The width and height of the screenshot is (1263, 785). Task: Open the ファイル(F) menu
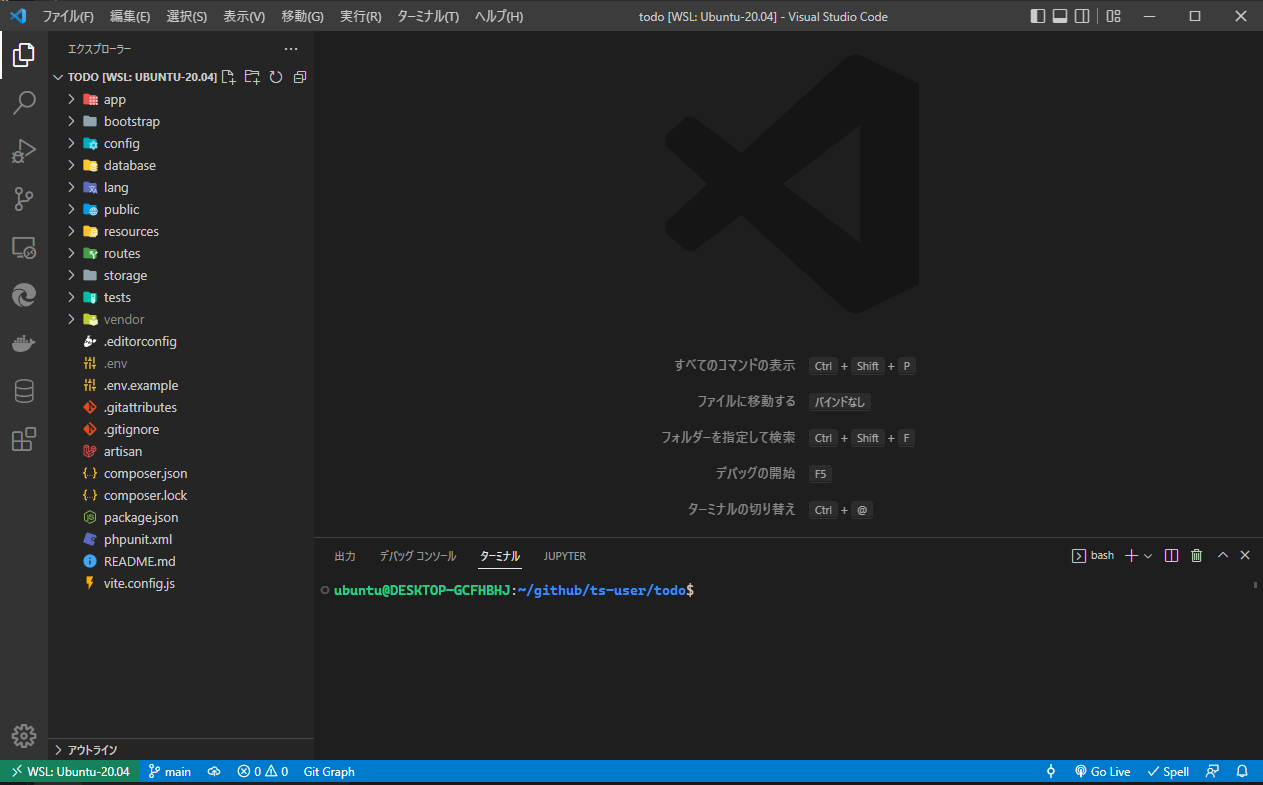[x=68, y=16]
